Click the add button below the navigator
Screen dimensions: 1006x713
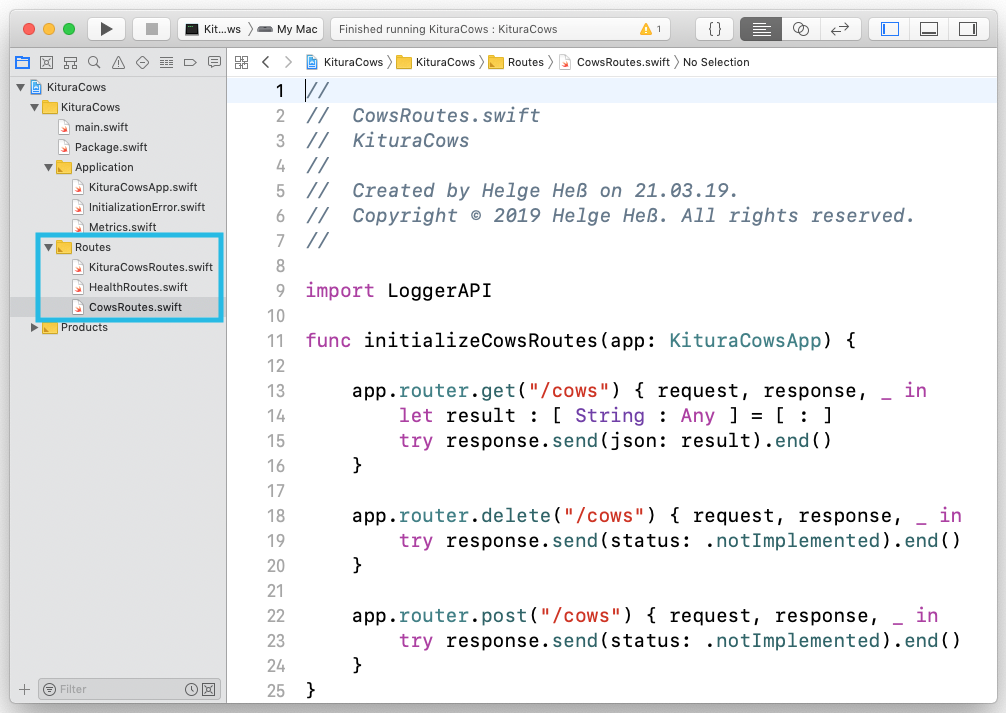24,689
